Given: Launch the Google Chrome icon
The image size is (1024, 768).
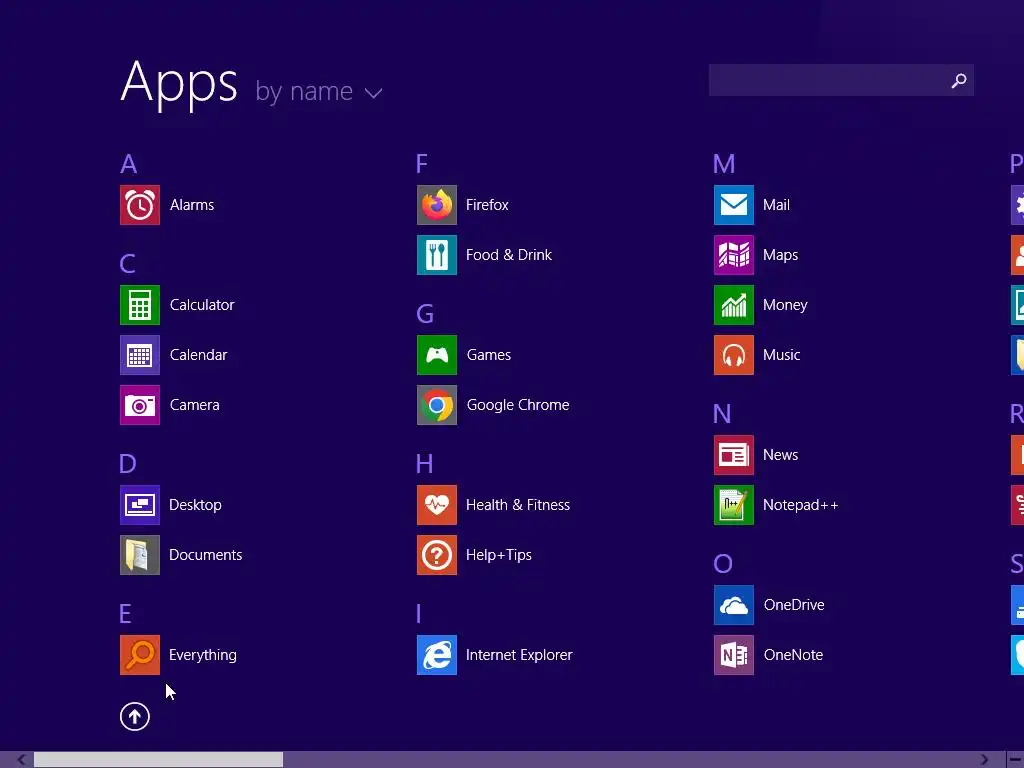Looking at the screenshot, I should pyautogui.click(x=437, y=405).
